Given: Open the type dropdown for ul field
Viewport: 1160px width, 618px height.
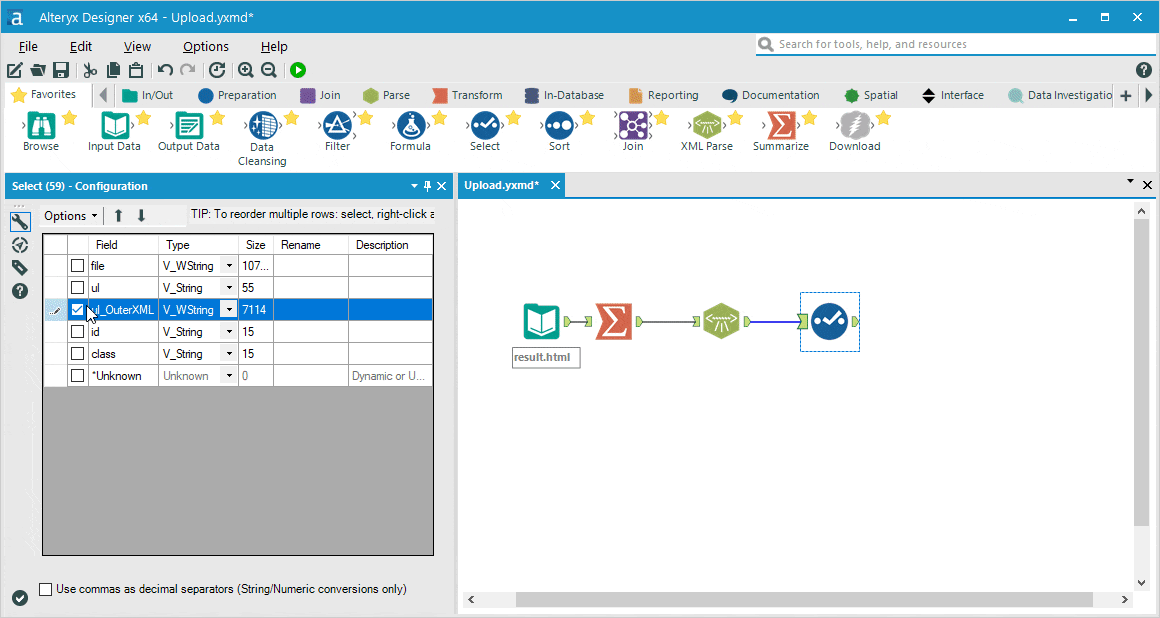Looking at the screenshot, I should [x=229, y=288].
